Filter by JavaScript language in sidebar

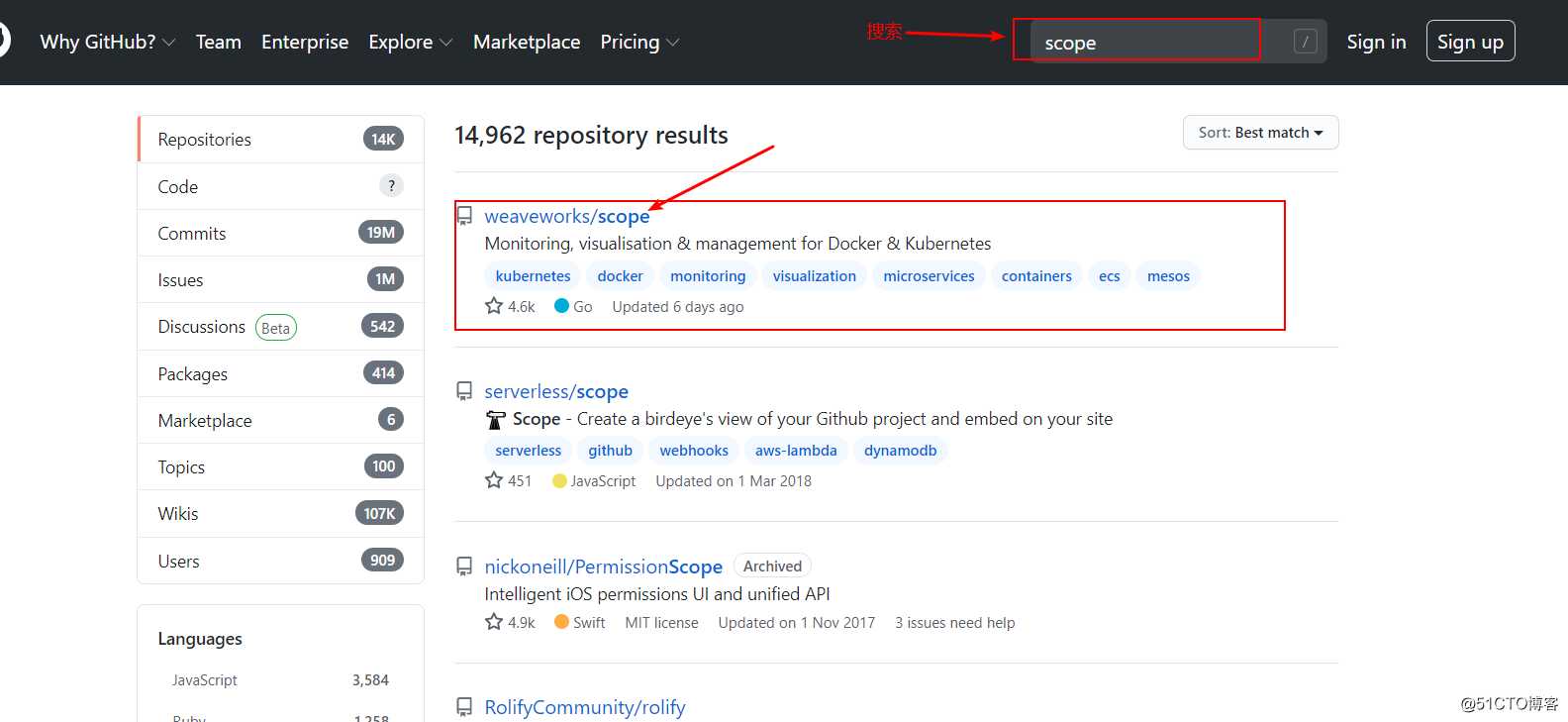point(280,679)
